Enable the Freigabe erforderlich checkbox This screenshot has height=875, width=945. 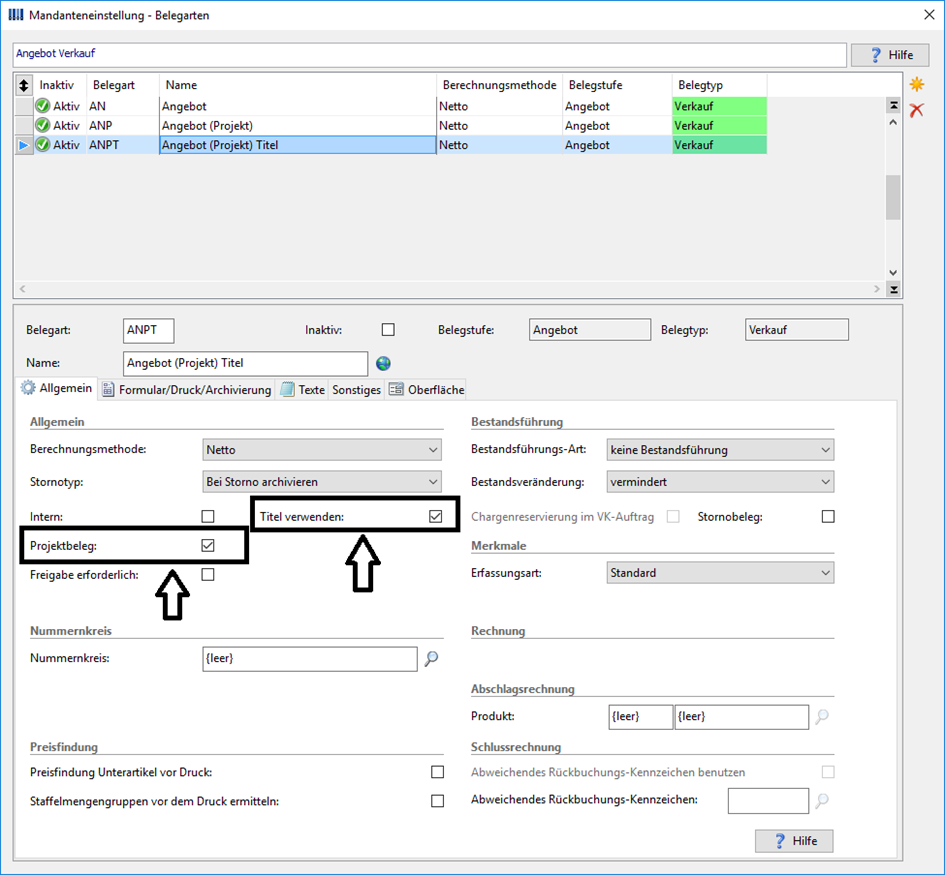coord(208,574)
